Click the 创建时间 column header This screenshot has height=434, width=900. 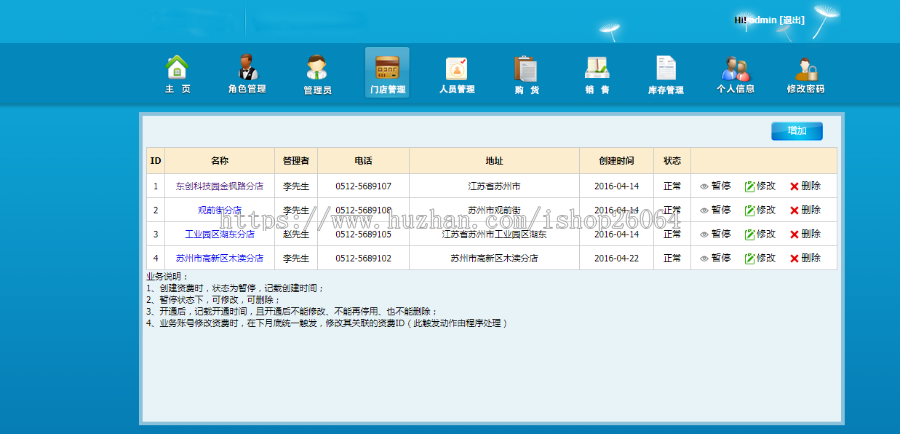coord(616,161)
